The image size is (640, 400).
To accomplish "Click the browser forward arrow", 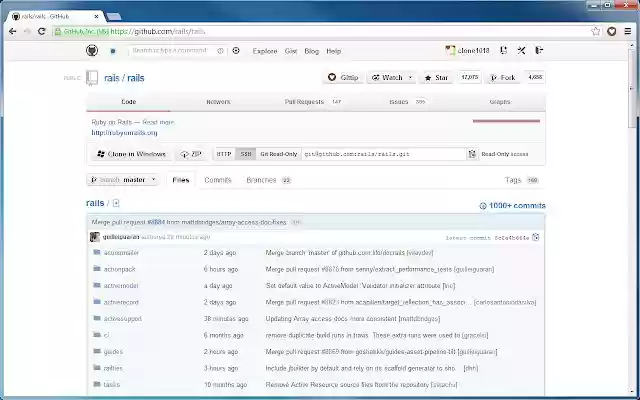I will [27, 31].
